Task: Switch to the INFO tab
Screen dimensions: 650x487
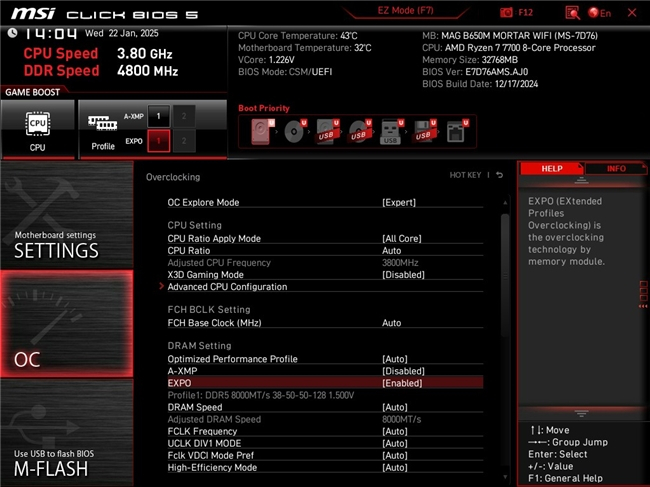Action: pos(616,169)
